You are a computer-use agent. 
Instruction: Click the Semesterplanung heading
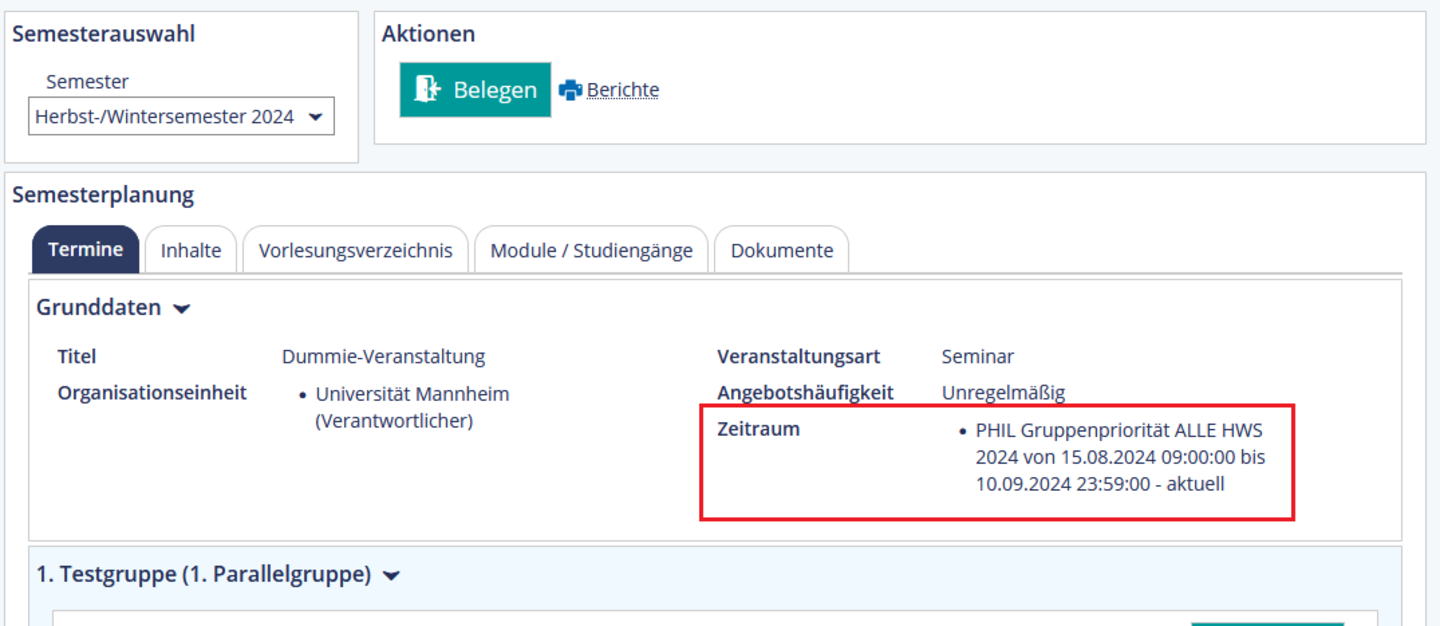click(x=103, y=195)
